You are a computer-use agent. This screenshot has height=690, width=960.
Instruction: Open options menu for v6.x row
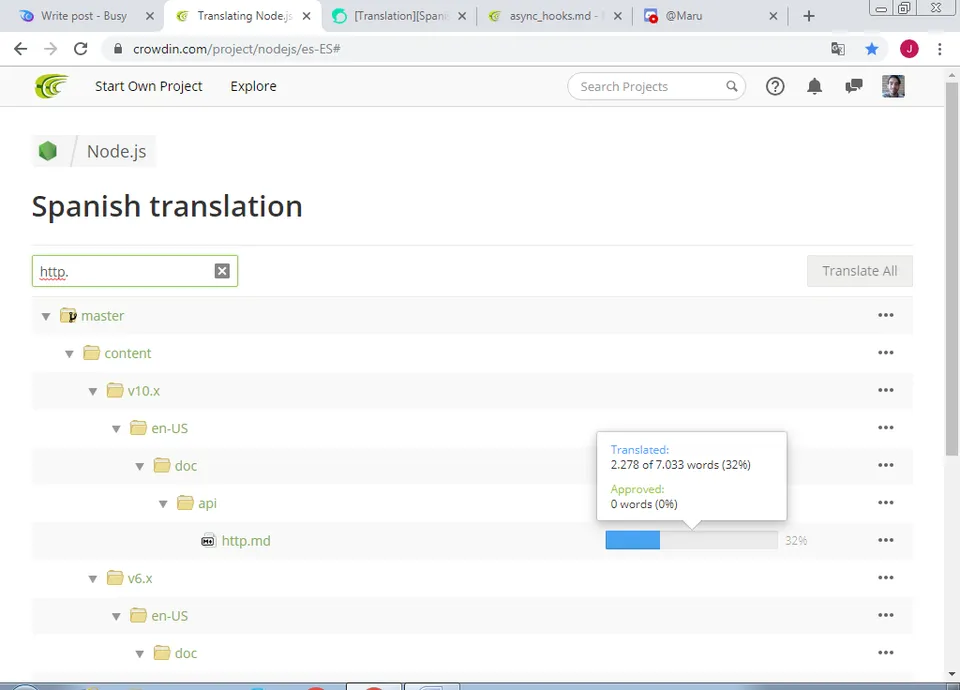pos(886,577)
